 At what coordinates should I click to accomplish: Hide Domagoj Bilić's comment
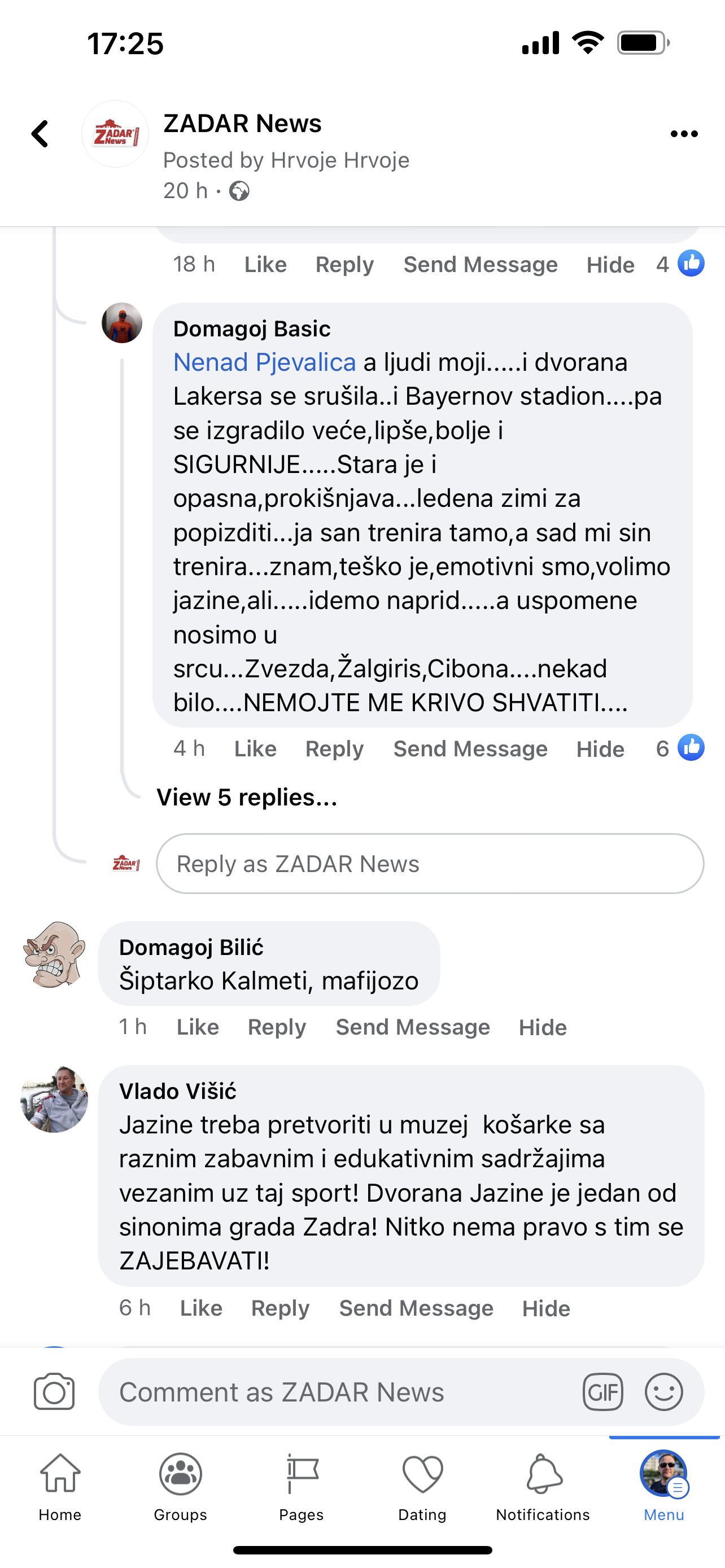543,1027
